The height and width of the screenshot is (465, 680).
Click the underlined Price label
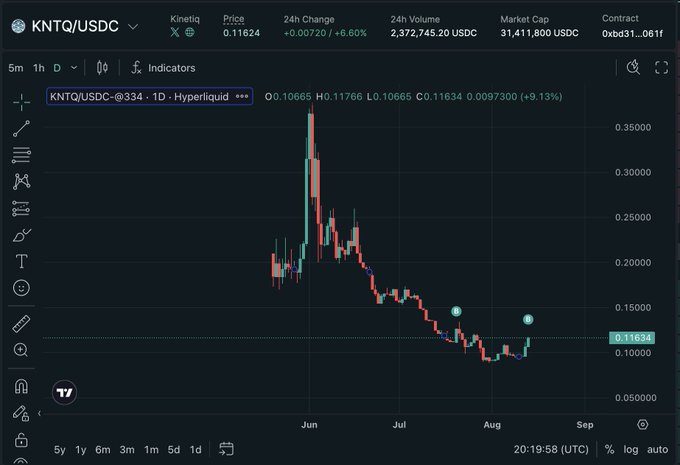click(x=233, y=19)
